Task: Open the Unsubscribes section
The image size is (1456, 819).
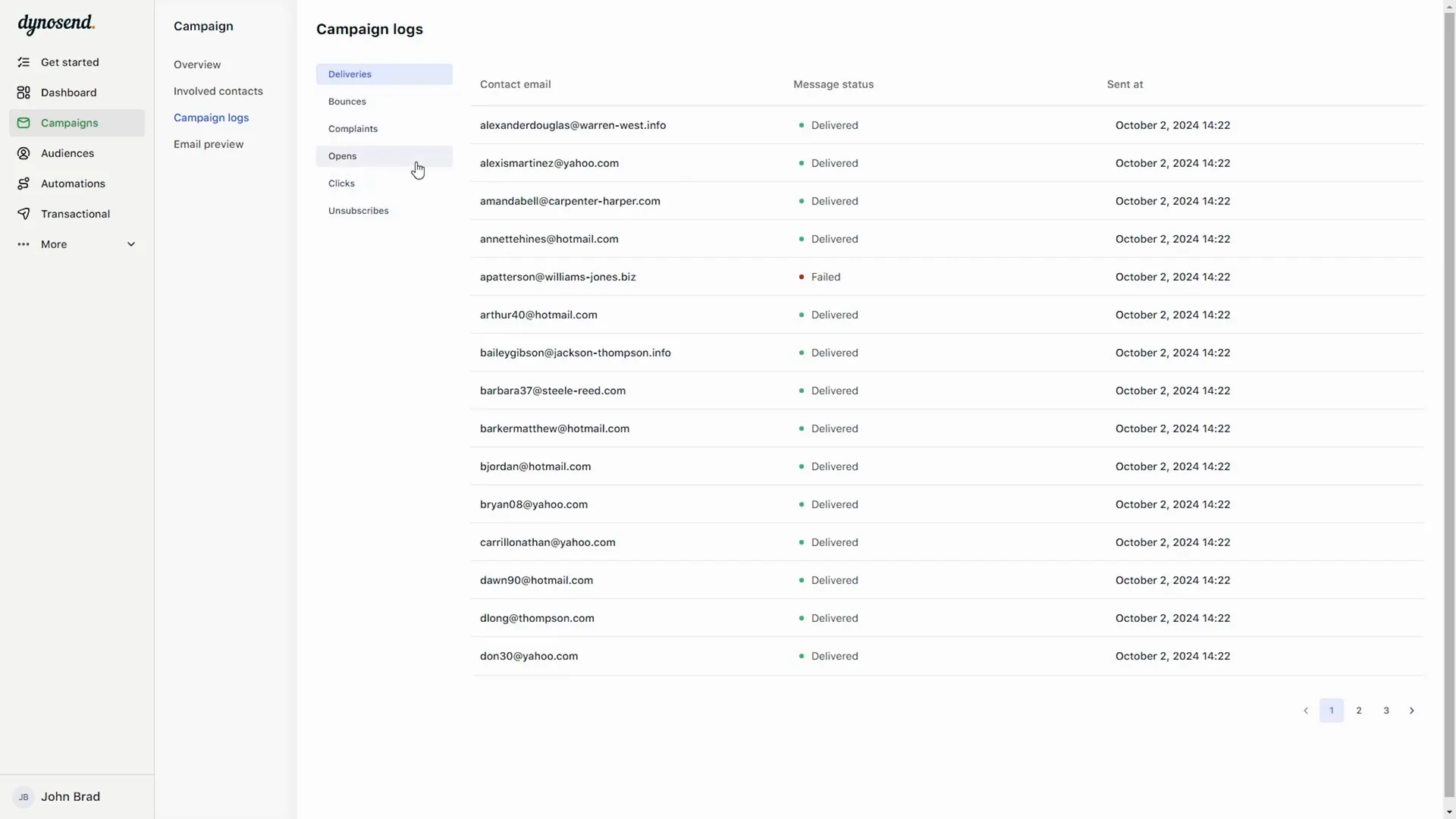Action: (358, 210)
